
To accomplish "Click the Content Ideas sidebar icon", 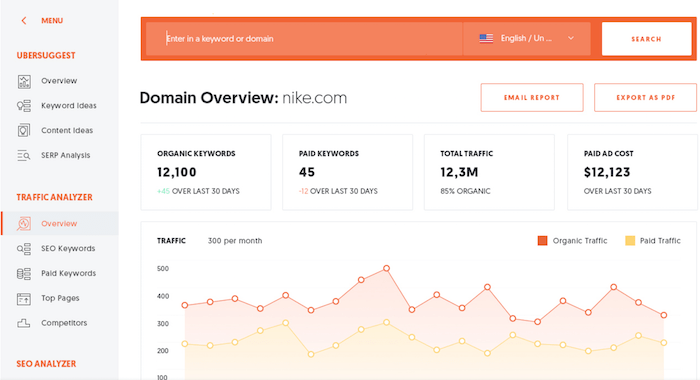I will click(x=24, y=130).
